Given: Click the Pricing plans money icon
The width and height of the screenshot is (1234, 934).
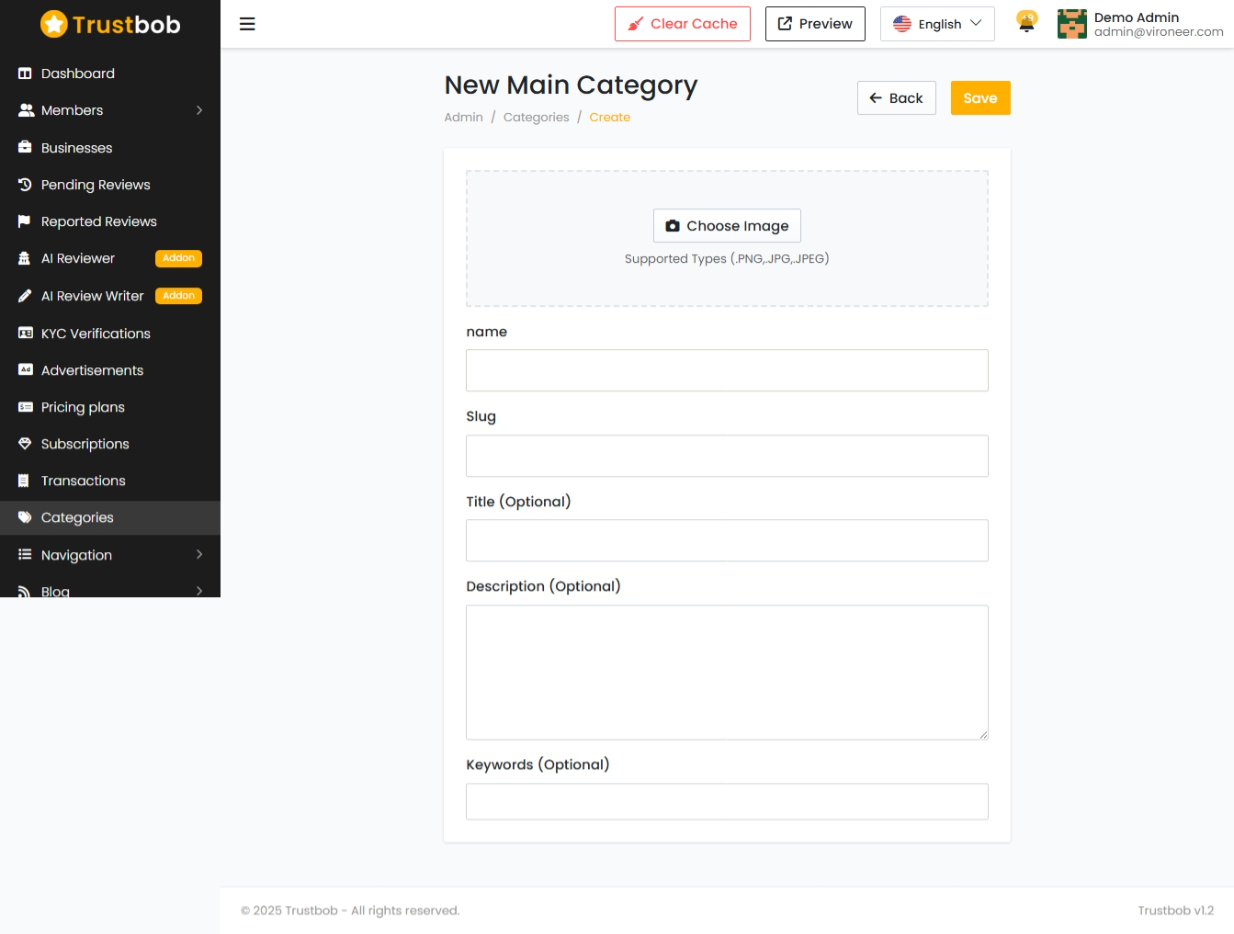Looking at the screenshot, I should (x=25, y=407).
